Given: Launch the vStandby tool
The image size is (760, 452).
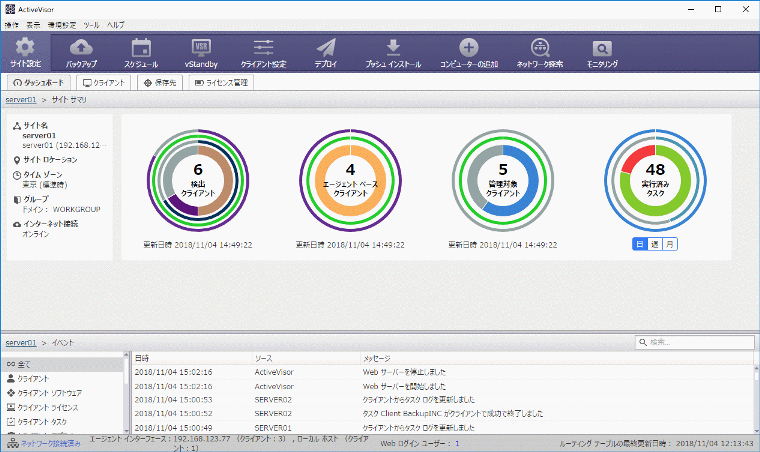Looking at the screenshot, I should (201, 52).
